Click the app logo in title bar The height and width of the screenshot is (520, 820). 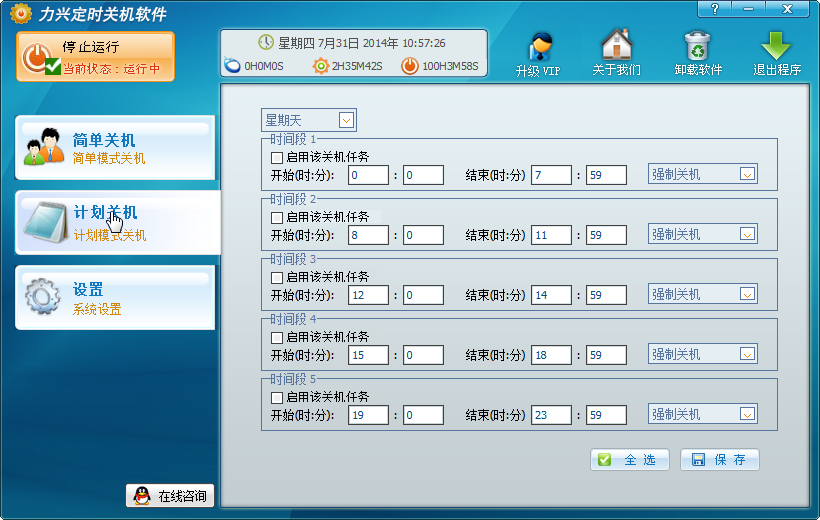click(21, 13)
